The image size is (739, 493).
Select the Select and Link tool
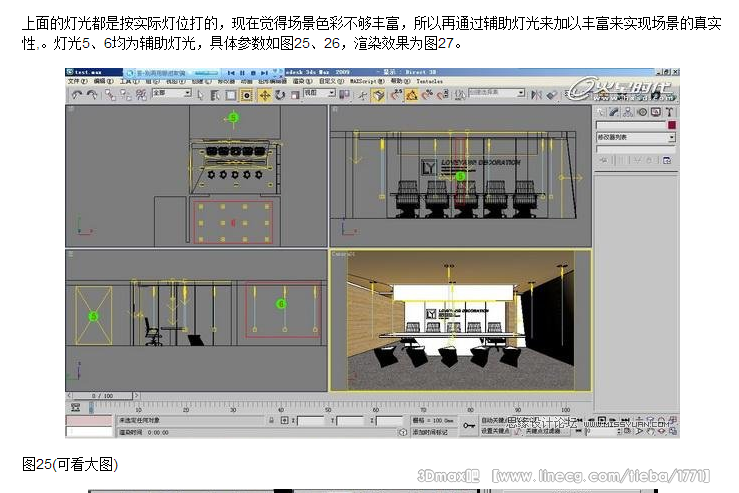click(110, 95)
